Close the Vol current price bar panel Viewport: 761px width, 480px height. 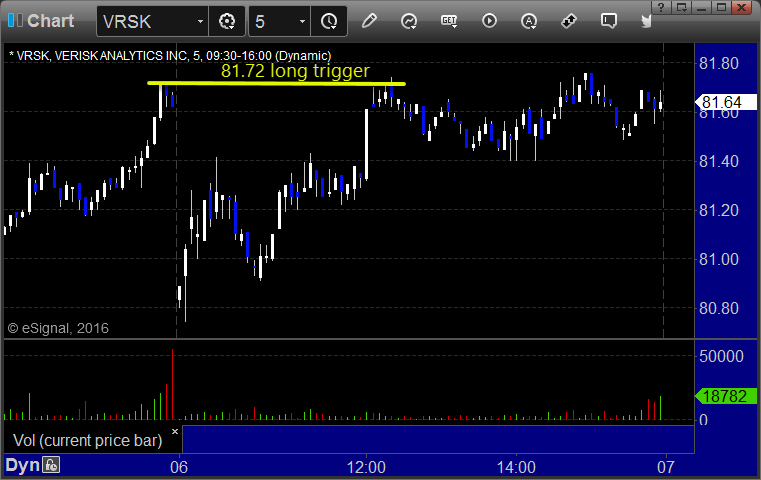click(x=175, y=431)
